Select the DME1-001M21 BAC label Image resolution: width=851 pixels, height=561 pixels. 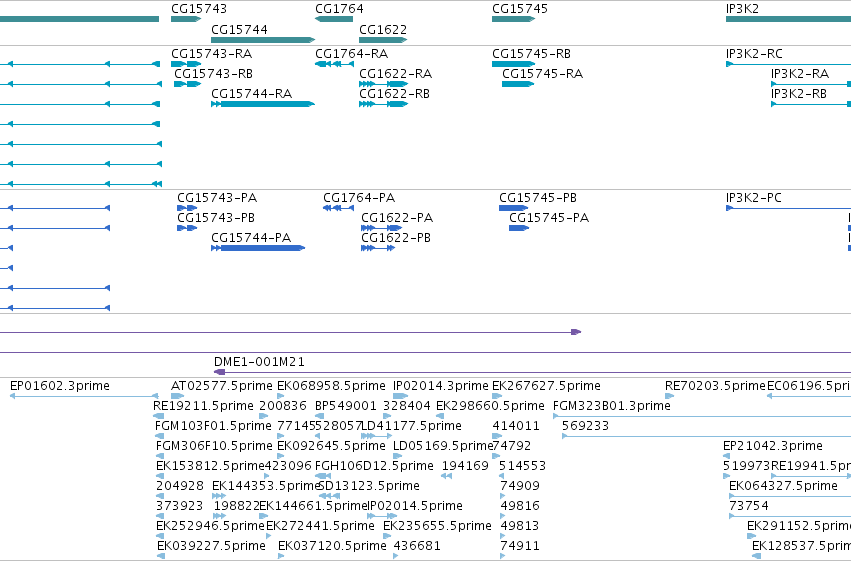(x=259, y=361)
